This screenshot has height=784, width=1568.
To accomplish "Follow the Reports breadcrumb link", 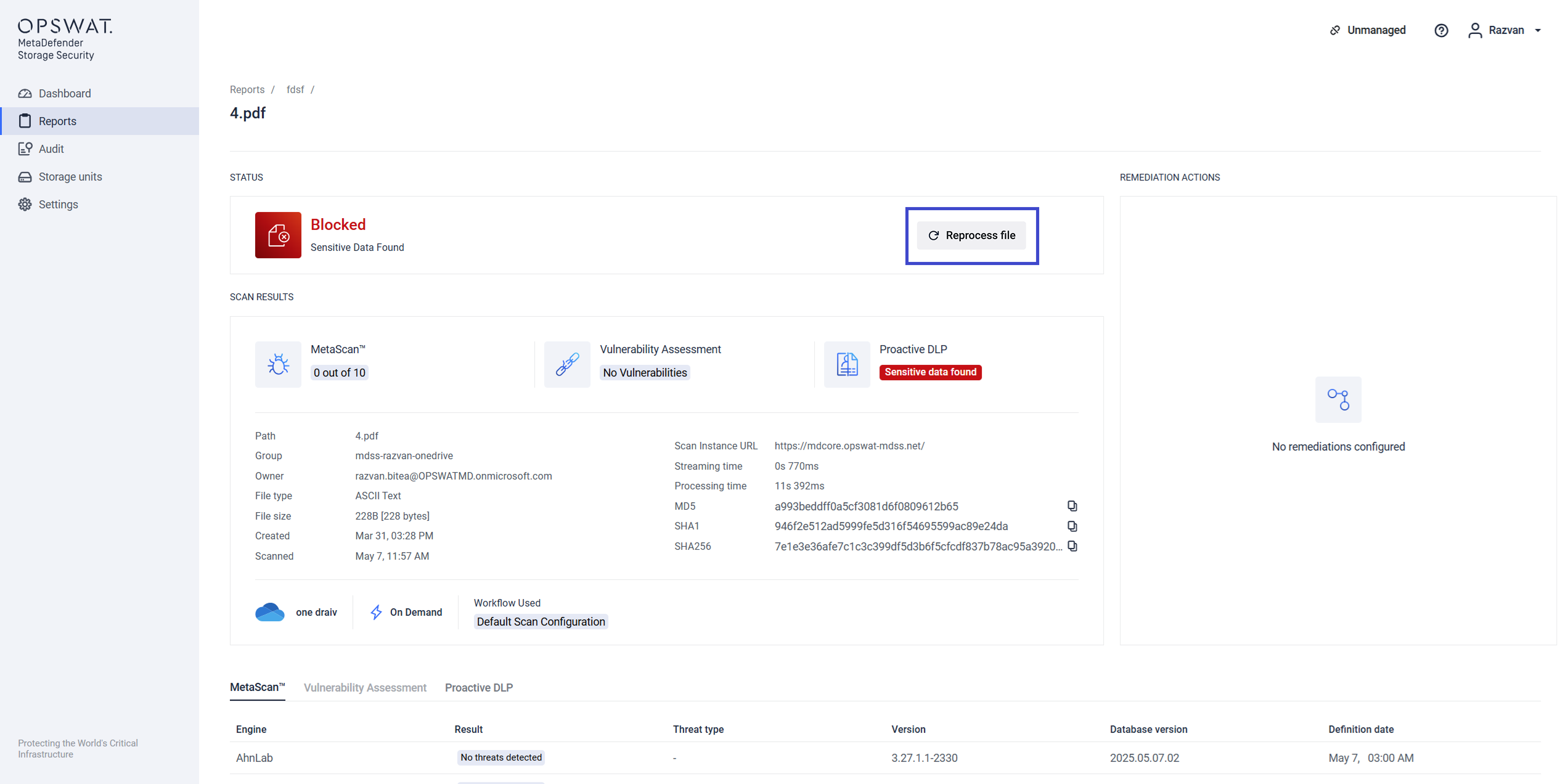I will [247, 89].
